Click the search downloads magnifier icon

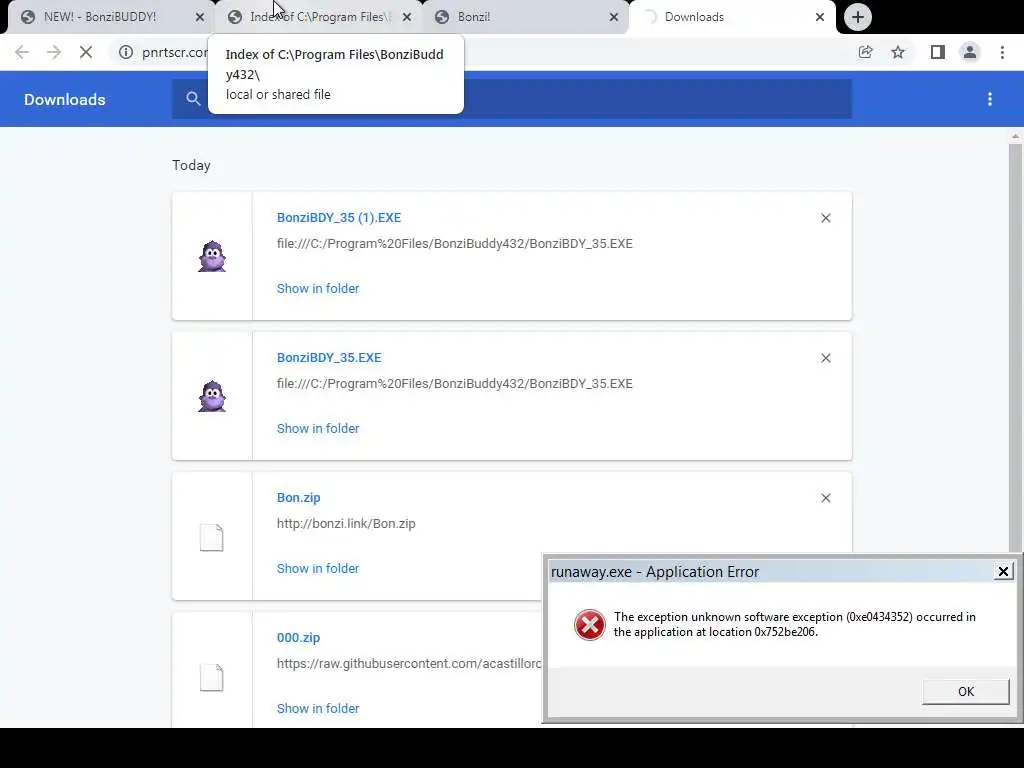(x=193, y=99)
